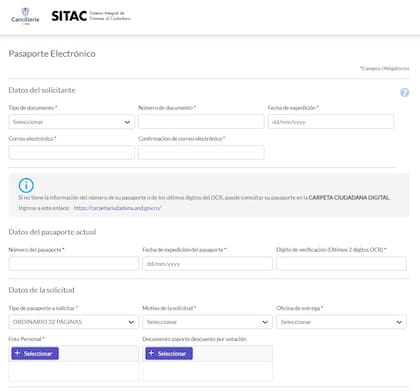Viewport: 420px width, 392px height.
Task: Click the CARPETA CIUDADANA DIGITAL text
Action: coord(349,197)
